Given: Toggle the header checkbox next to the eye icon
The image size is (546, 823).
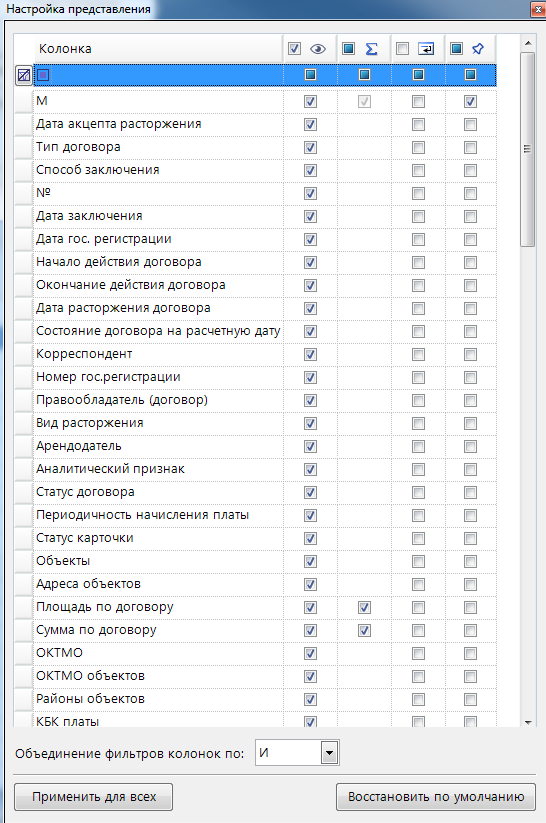Looking at the screenshot, I should [295, 49].
